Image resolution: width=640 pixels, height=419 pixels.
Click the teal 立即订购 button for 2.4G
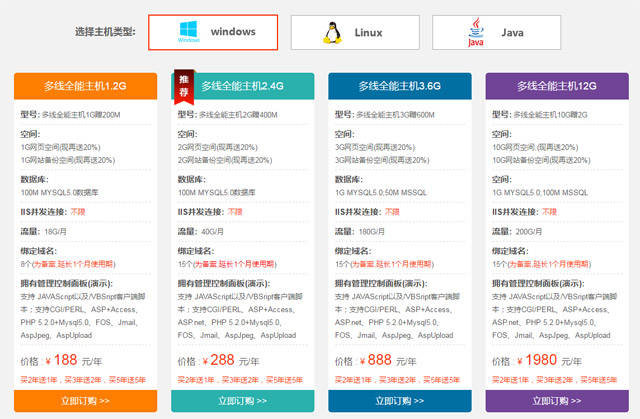tap(242, 401)
